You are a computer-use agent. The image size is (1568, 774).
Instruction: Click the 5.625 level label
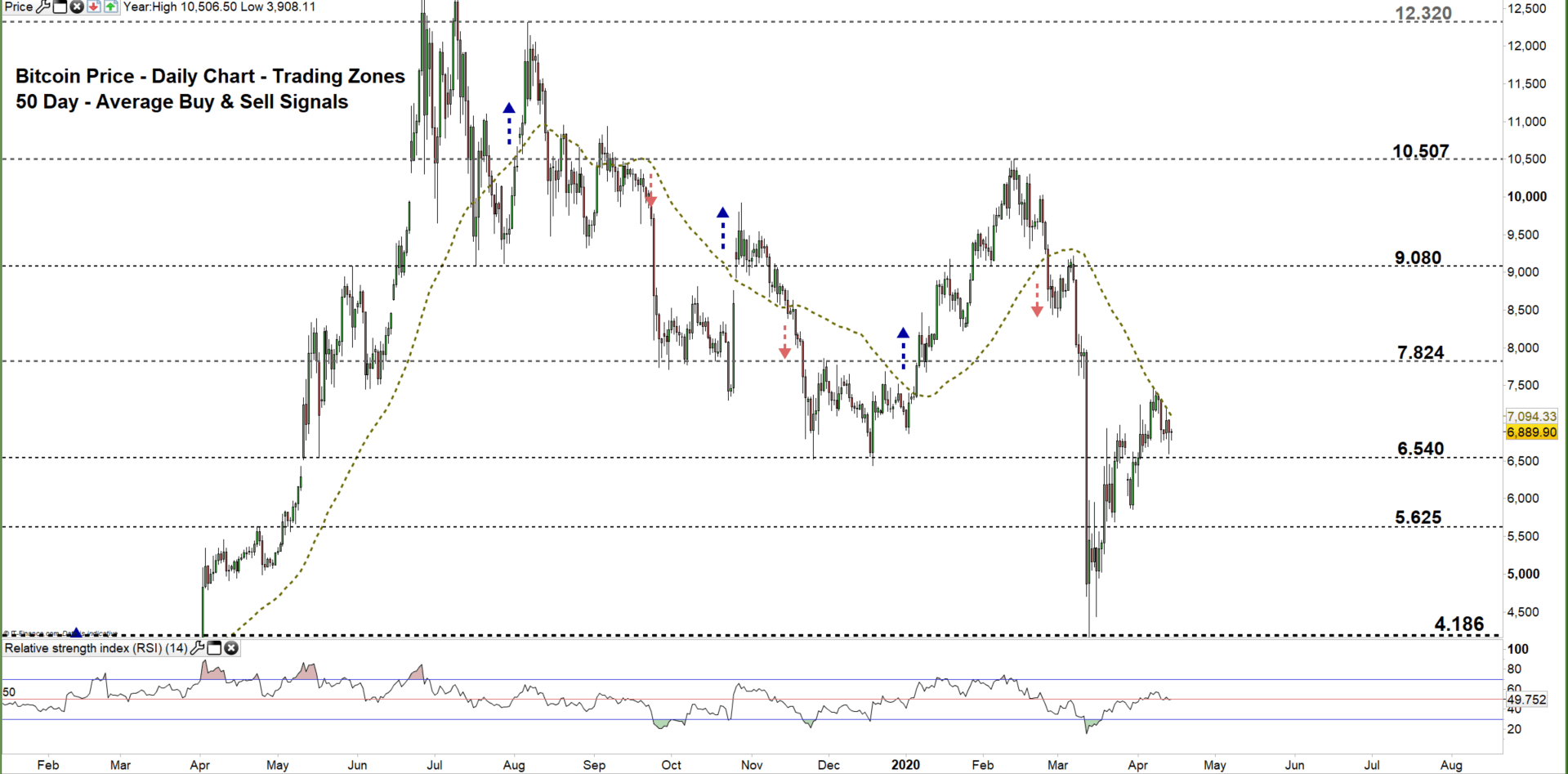(x=1418, y=517)
